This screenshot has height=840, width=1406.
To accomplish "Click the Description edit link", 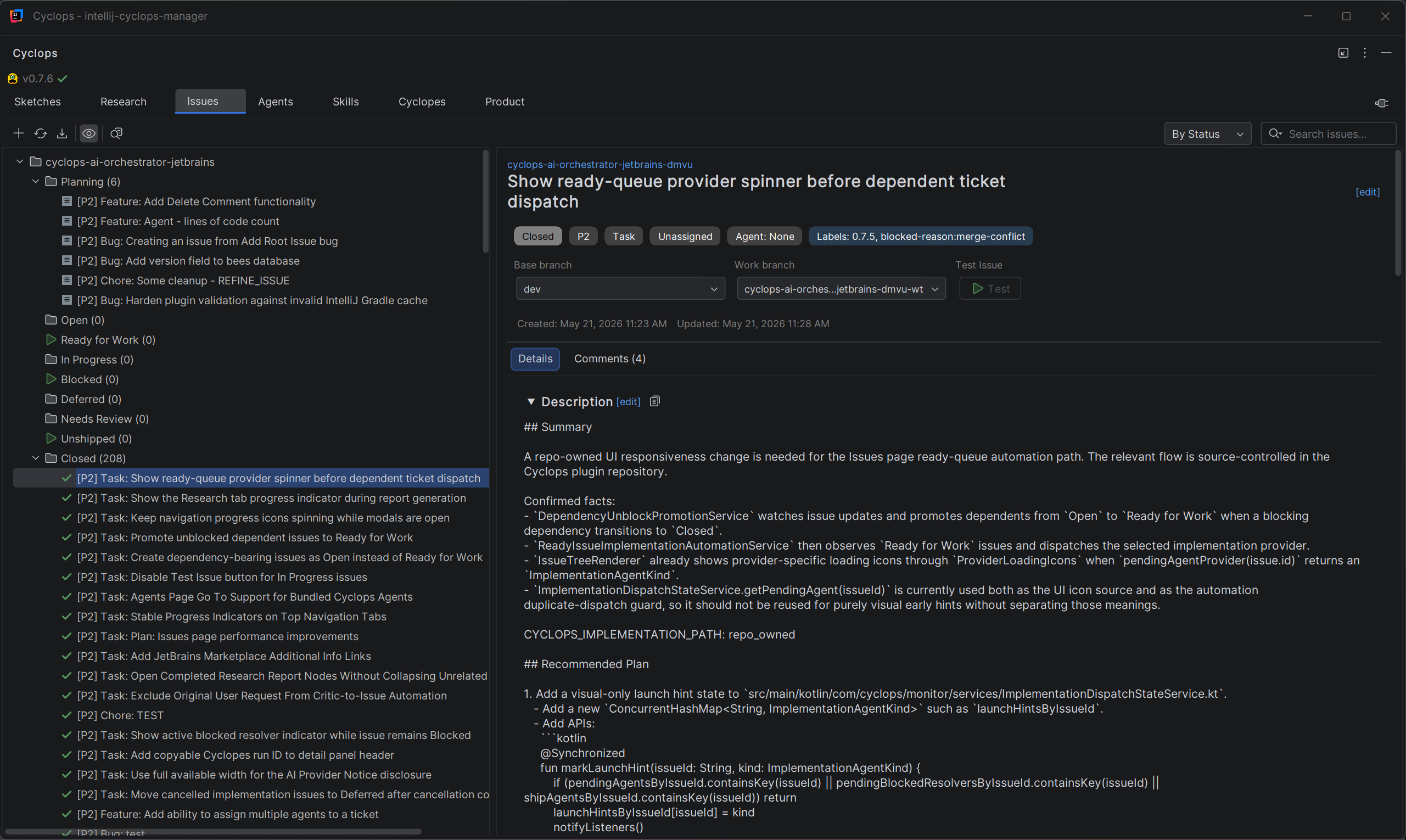I will (628, 401).
